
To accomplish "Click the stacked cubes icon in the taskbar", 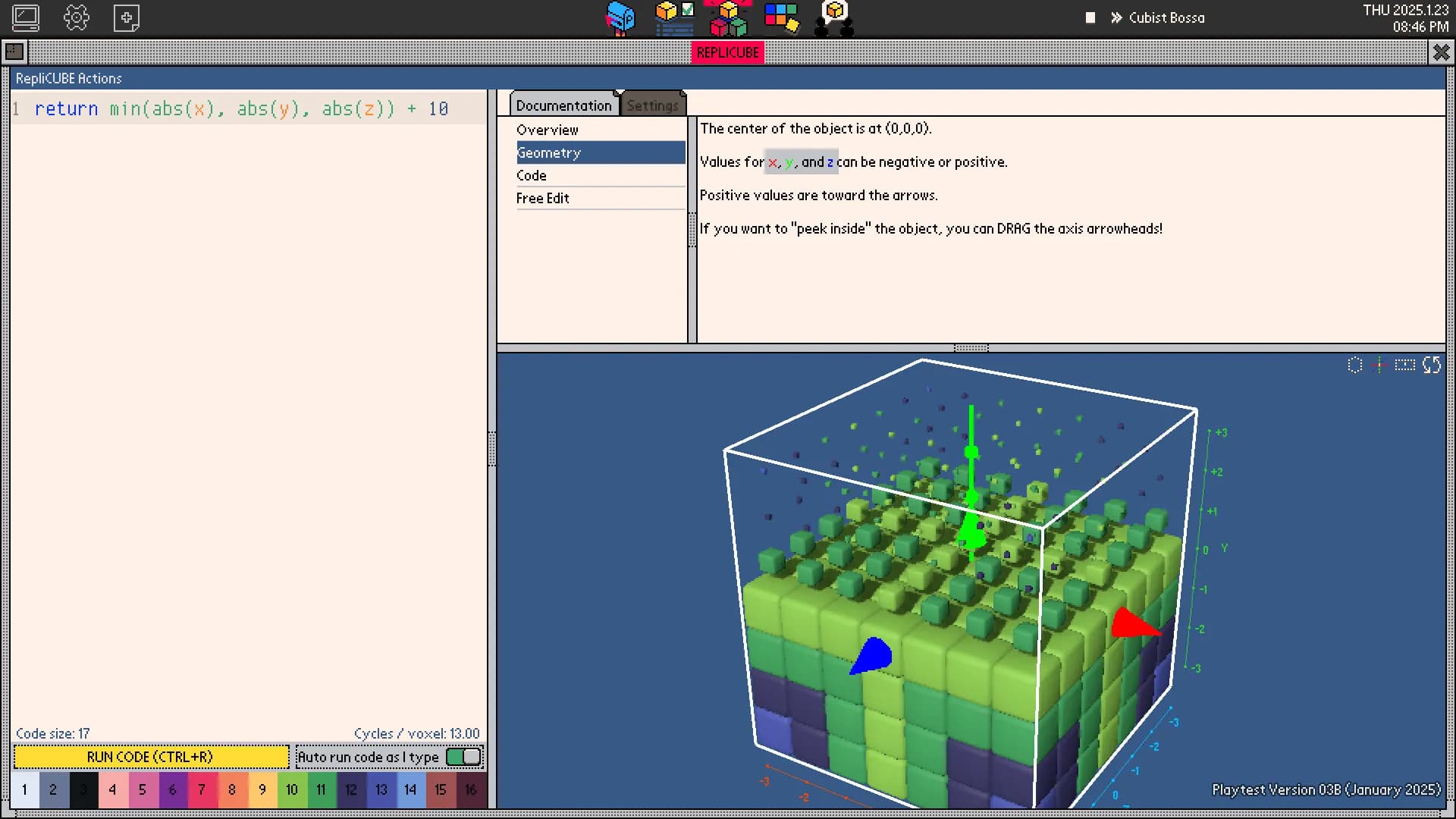I will click(727, 17).
